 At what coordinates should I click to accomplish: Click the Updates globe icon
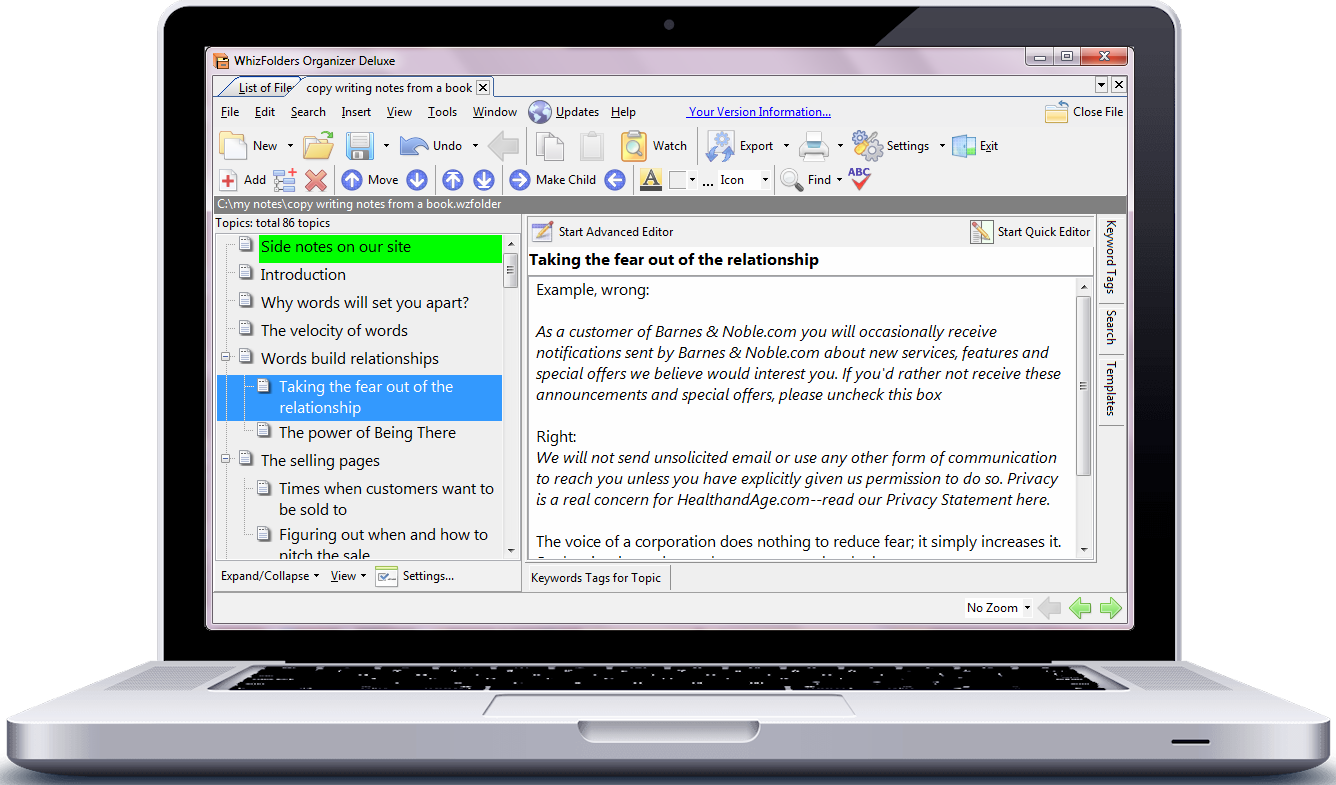[540, 112]
